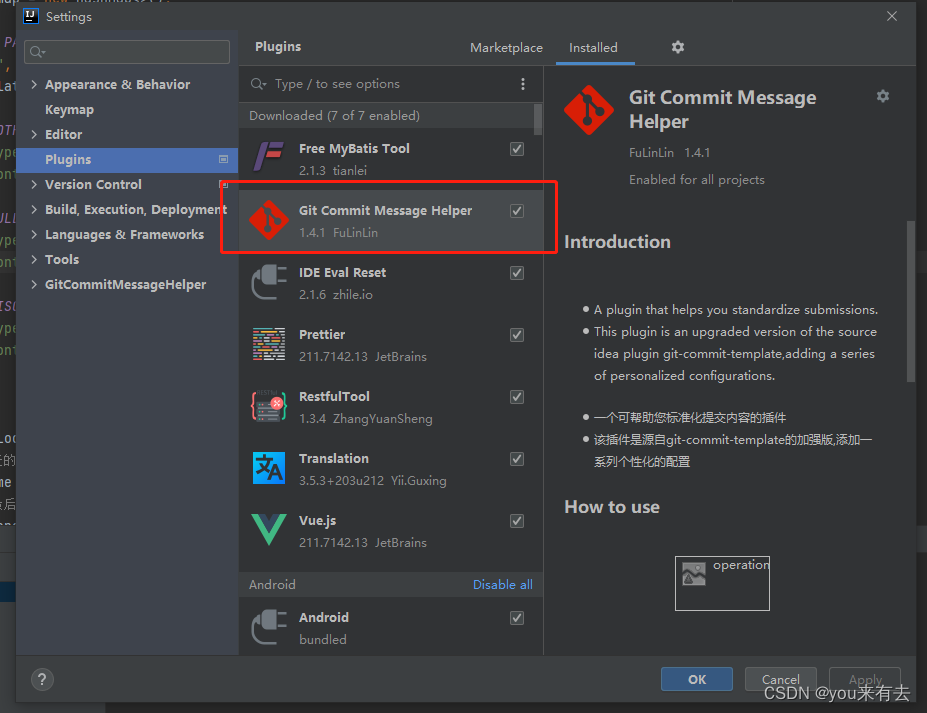
Task: Expand the Tools settings node
Action: click(x=34, y=260)
